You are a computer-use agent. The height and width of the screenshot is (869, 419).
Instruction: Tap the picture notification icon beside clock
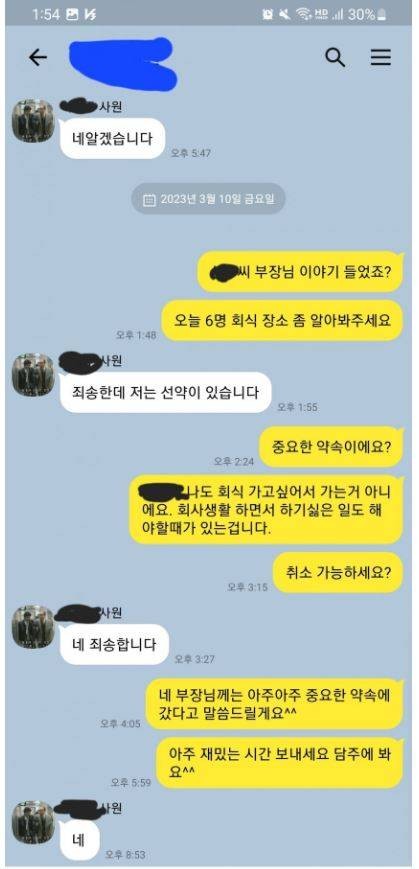72,15
